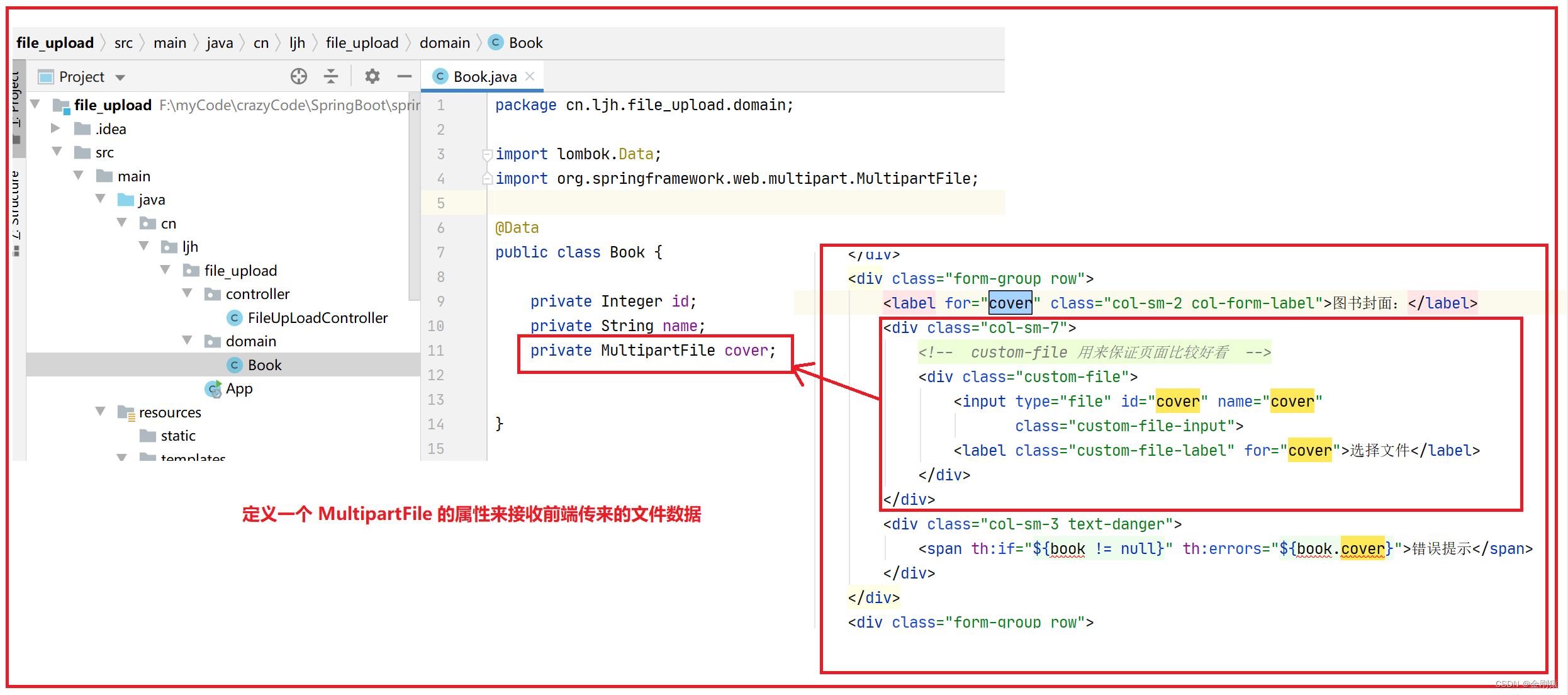Click file_upload root in breadcrumb bar
The width and height of the screenshot is (1568, 695).
[x=55, y=43]
